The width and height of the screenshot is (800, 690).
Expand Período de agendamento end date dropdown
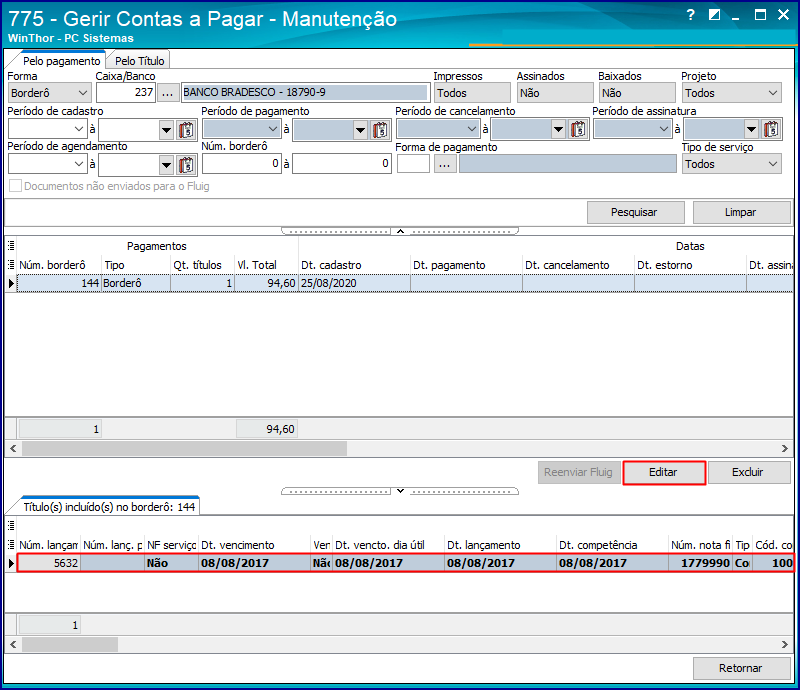tap(166, 165)
